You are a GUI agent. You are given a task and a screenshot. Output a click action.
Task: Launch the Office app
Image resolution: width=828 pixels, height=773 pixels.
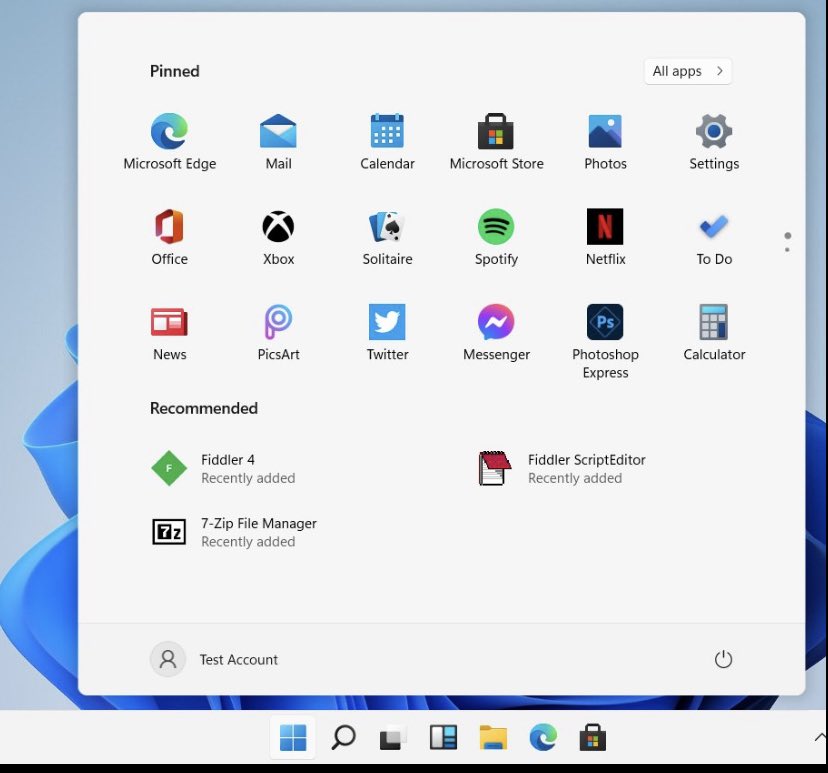click(x=170, y=237)
